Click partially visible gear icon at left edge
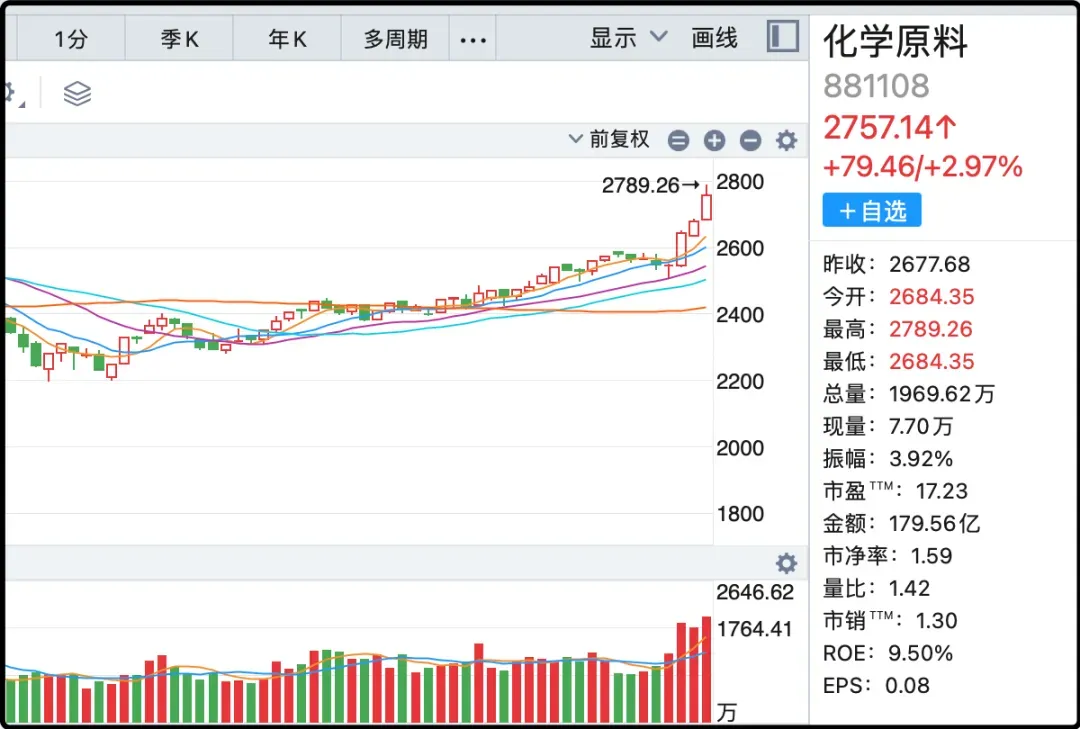Screen dimensions: 1080x729 tap(10, 94)
